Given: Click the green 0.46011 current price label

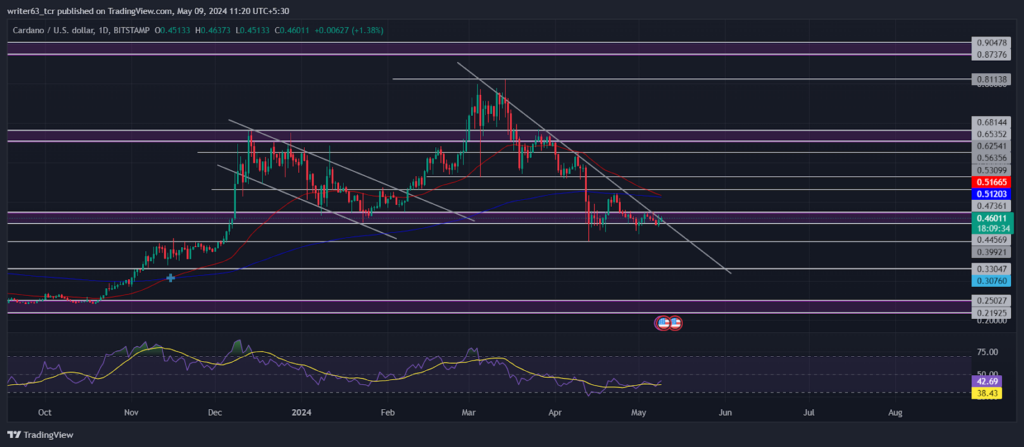Looking at the screenshot, I should (992, 218).
